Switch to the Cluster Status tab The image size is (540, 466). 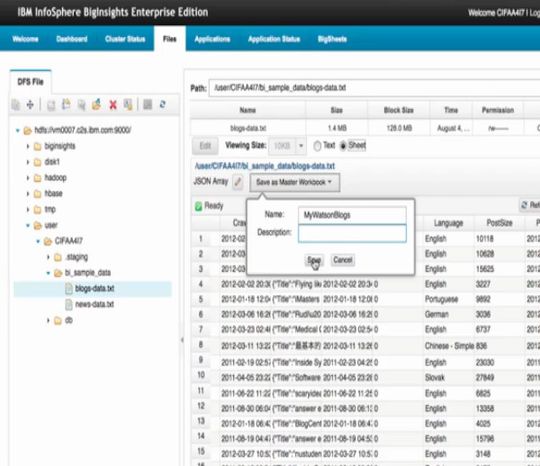(125, 39)
